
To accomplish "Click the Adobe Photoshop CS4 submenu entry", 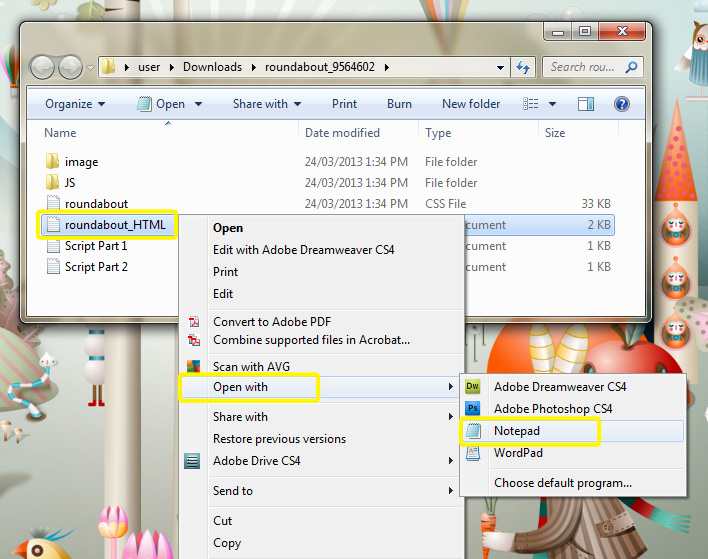I will pos(552,409).
